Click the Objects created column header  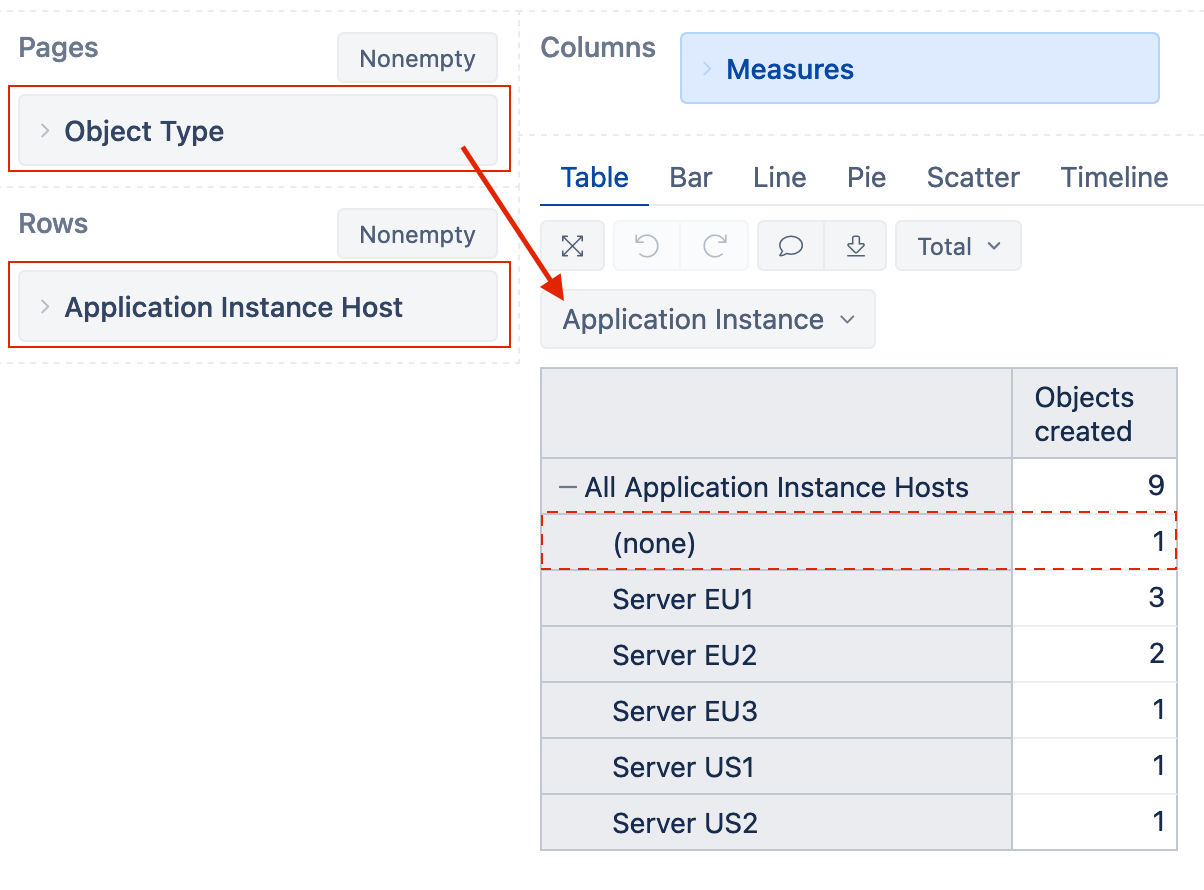click(1084, 414)
